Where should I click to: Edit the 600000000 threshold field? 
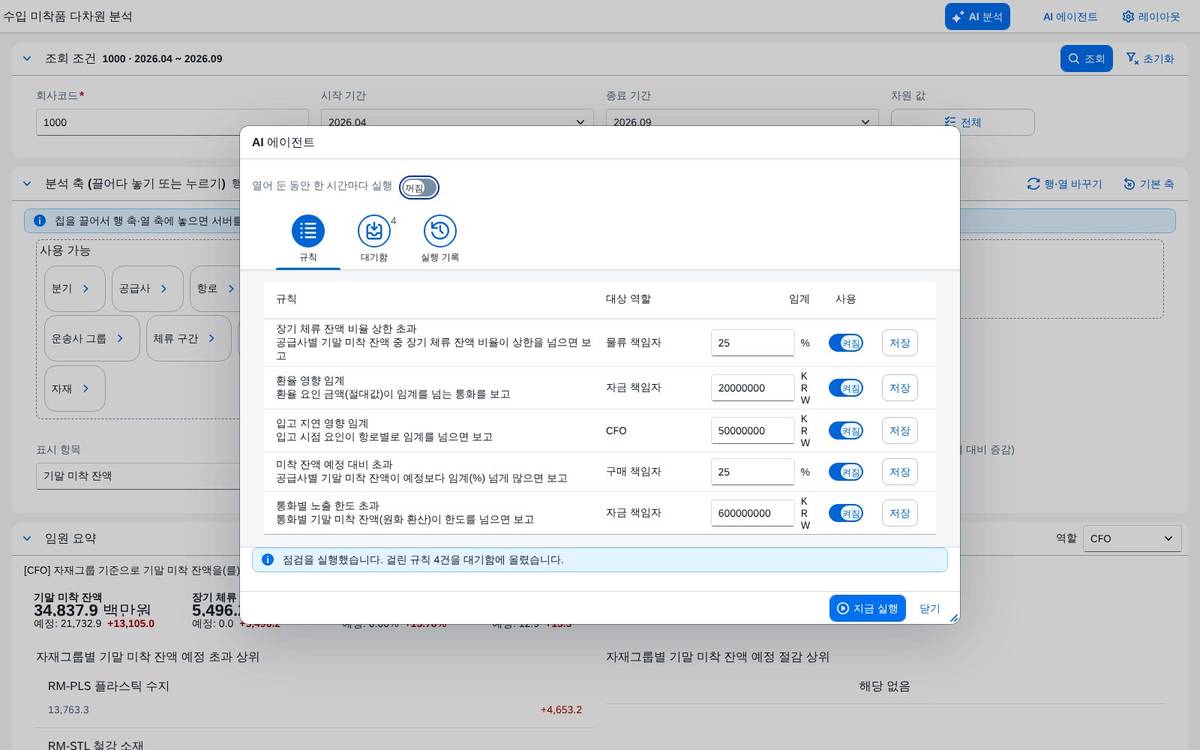point(753,513)
